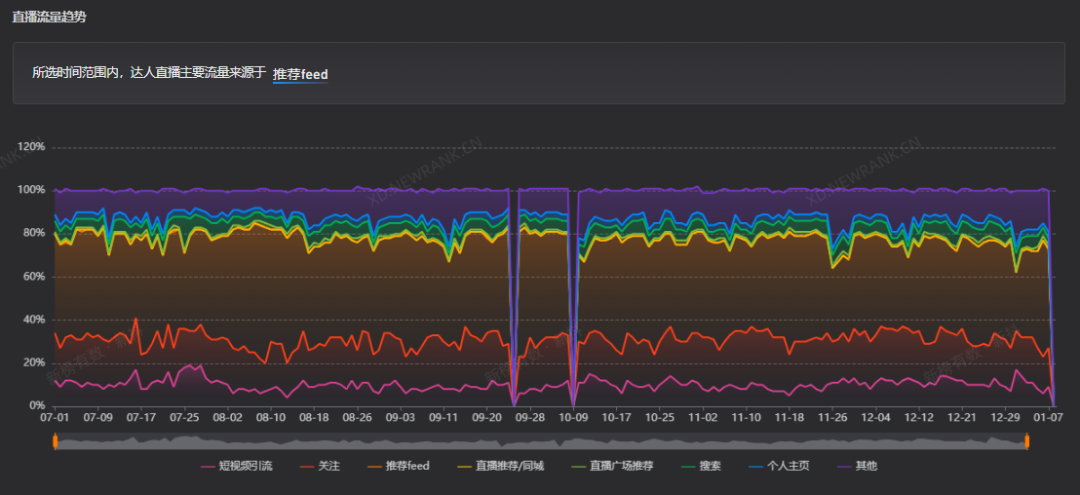Click the gray data zoom preview bar
Viewport: 1080px width, 495px height.
[541, 441]
